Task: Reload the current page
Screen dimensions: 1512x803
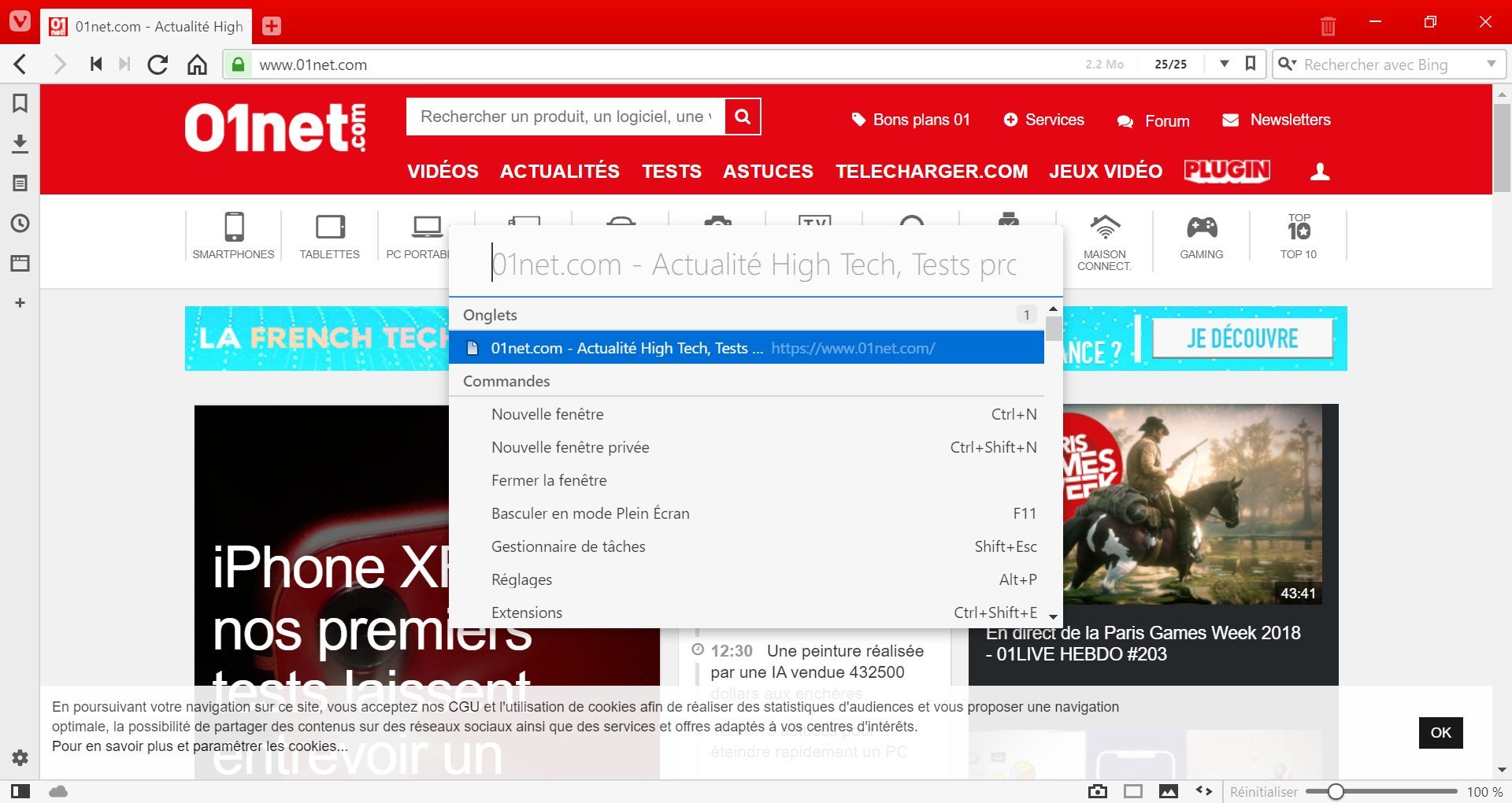Action: coord(157,65)
